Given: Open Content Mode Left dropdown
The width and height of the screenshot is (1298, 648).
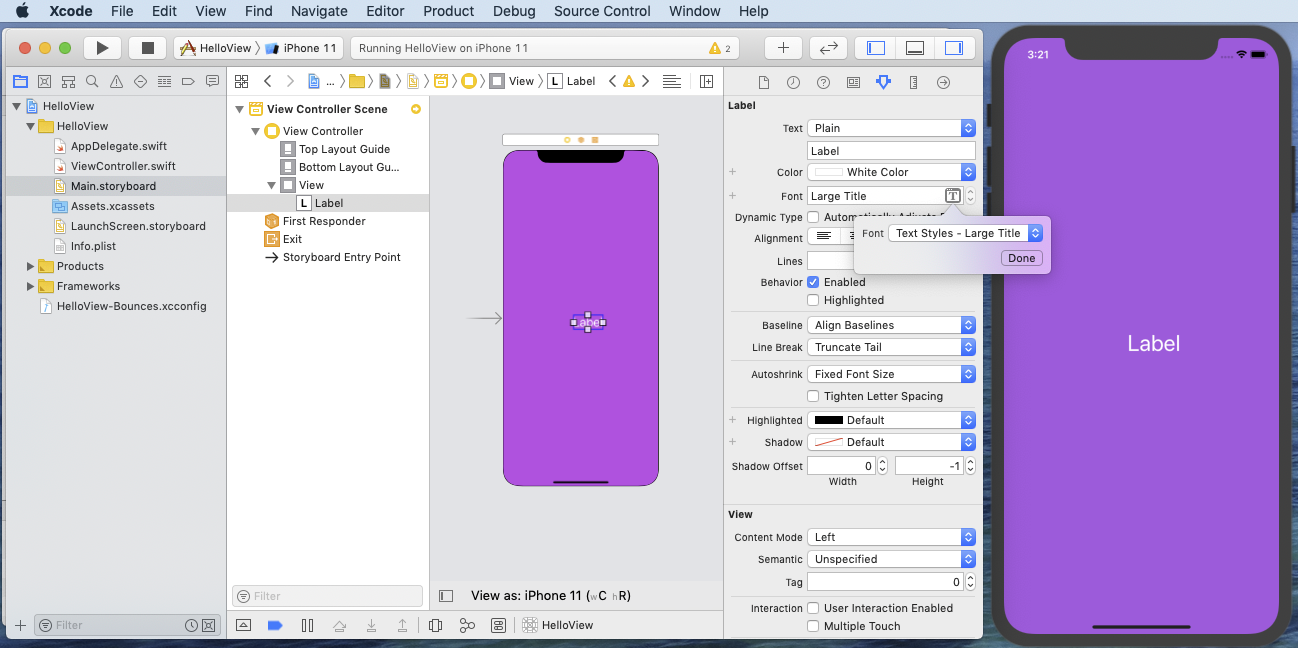Looking at the screenshot, I should 891,537.
